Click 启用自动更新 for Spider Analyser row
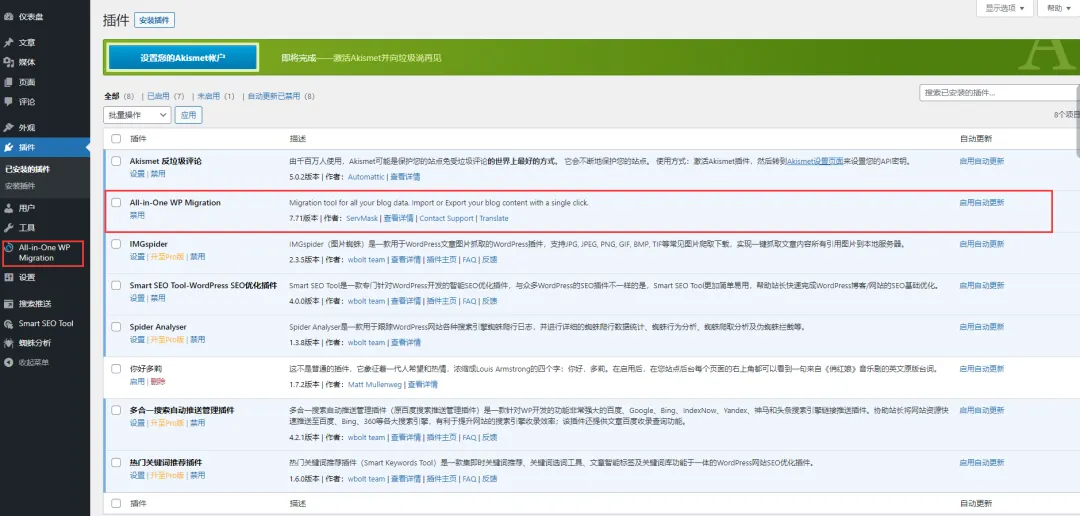The image size is (1080, 516). (x=982, y=327)
